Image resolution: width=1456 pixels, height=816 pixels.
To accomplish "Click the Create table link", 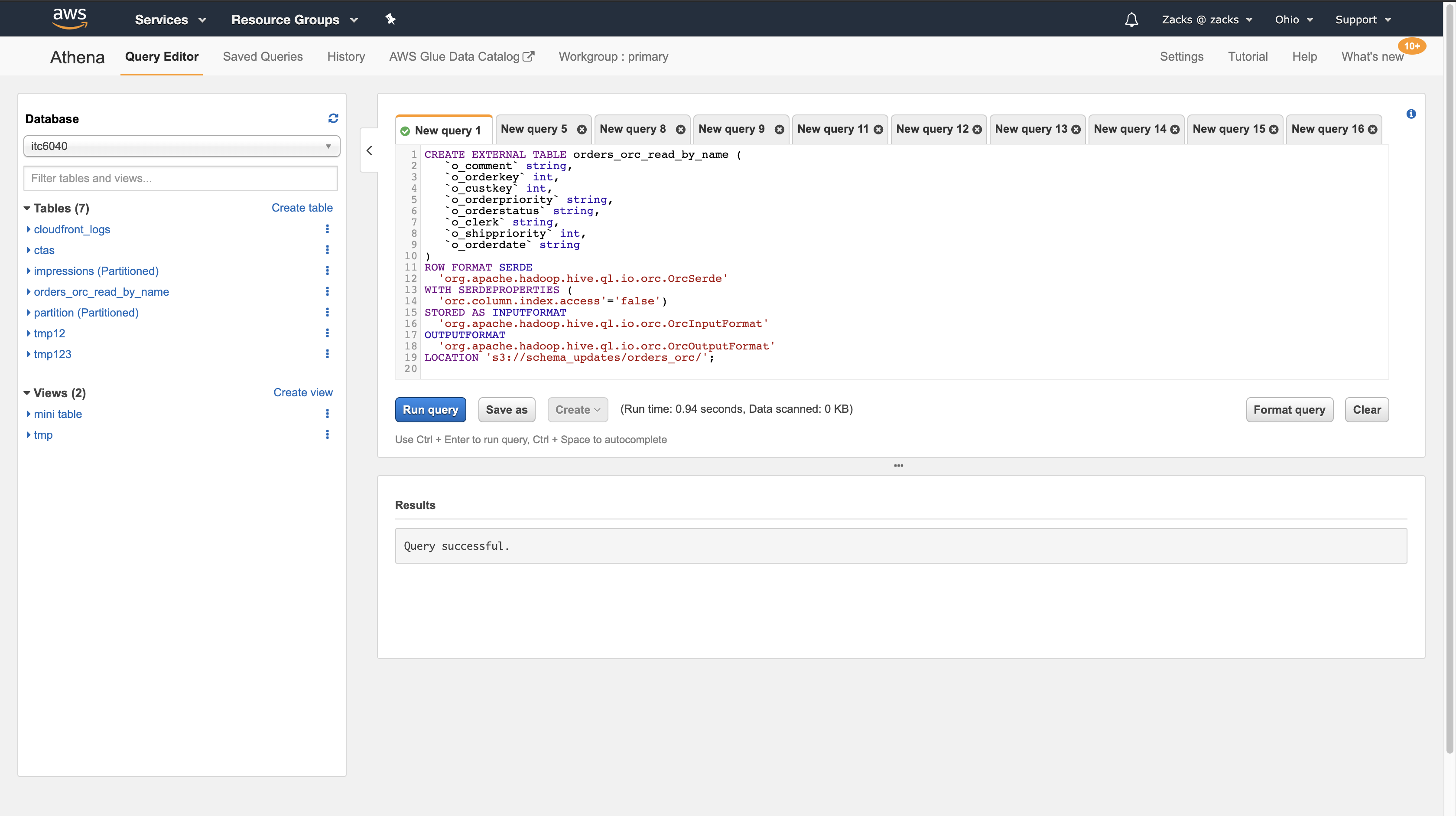I will (302, 208).
